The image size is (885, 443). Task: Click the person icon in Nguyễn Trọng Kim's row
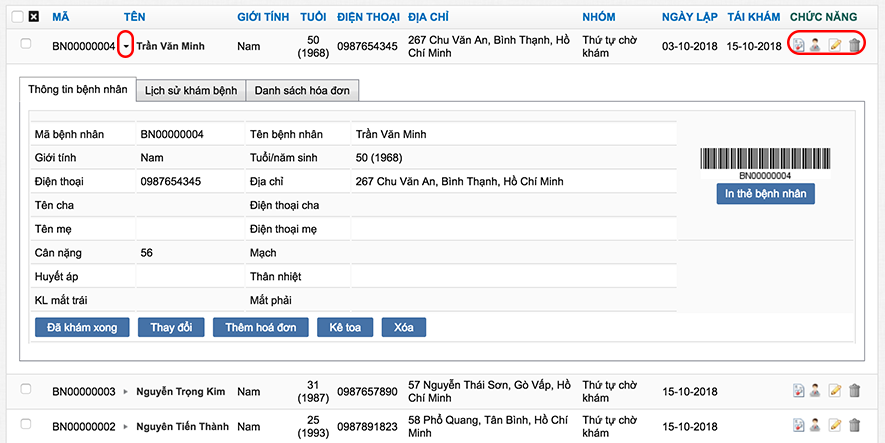coord(815,391)
